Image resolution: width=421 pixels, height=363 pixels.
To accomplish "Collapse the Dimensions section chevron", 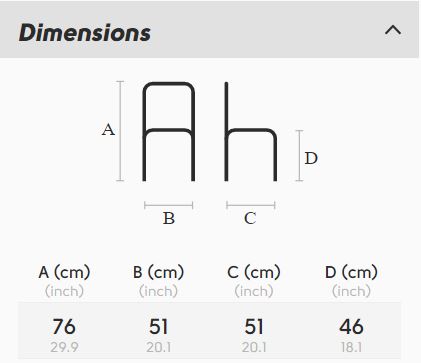I will 393,30.
